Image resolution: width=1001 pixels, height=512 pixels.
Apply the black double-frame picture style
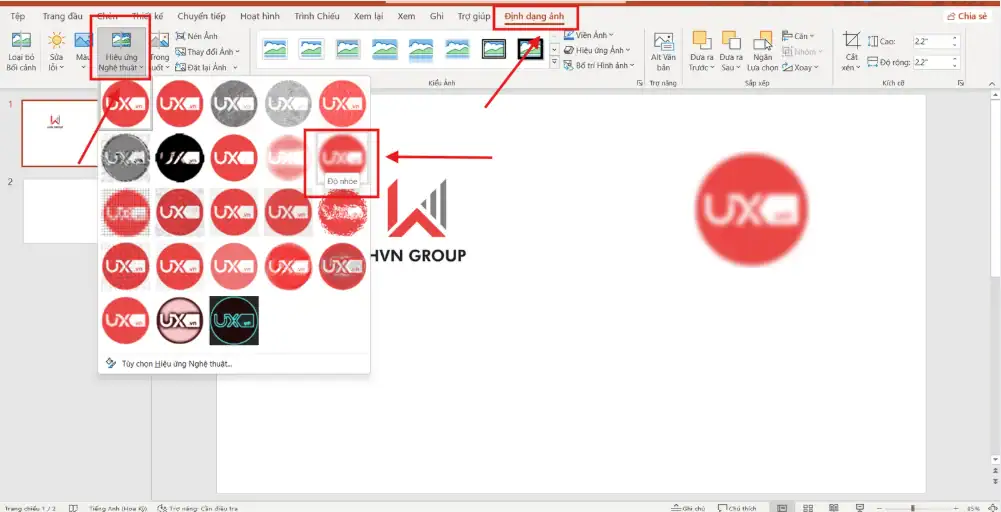[493, 49]
